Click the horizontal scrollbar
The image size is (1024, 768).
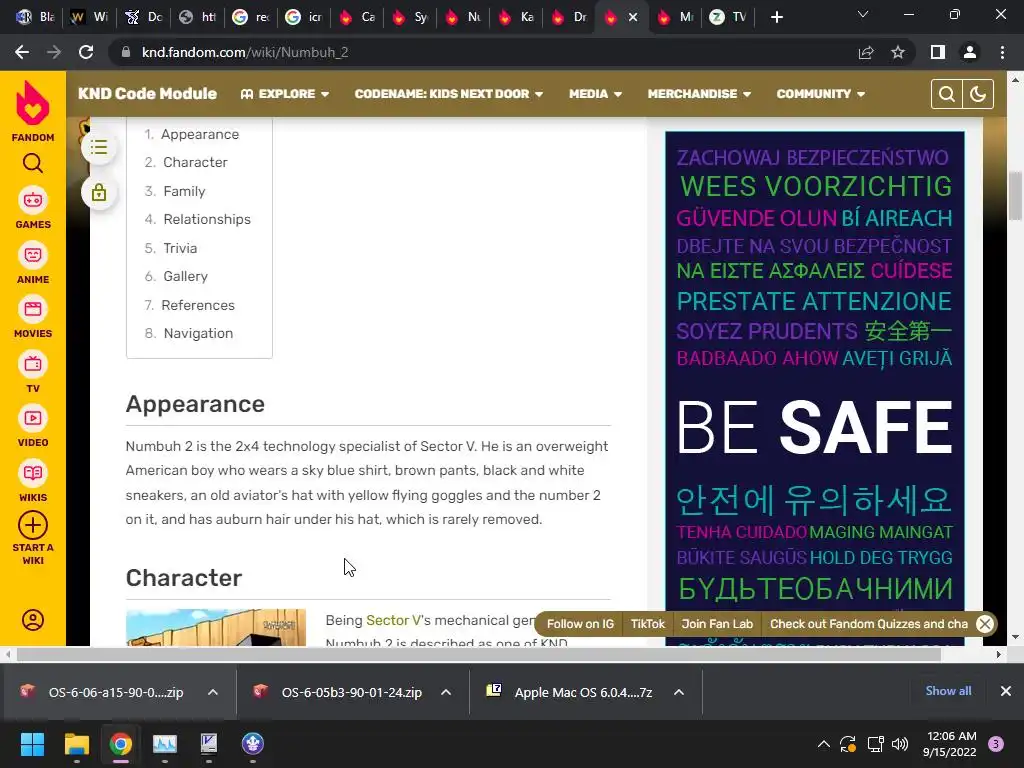(478, 654)
